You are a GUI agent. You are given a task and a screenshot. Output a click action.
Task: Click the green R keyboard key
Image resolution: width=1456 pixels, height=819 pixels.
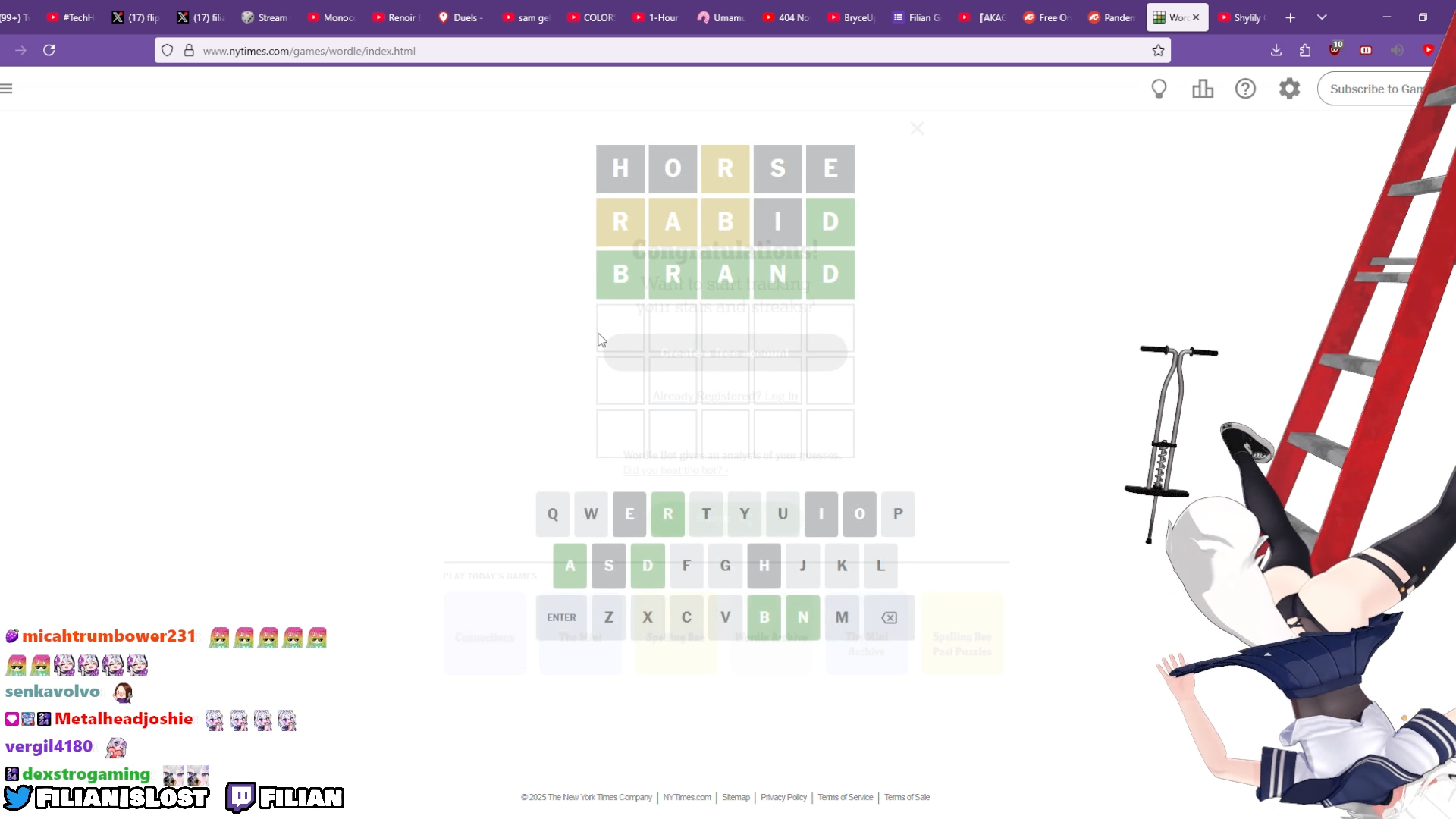pos(667,514)
